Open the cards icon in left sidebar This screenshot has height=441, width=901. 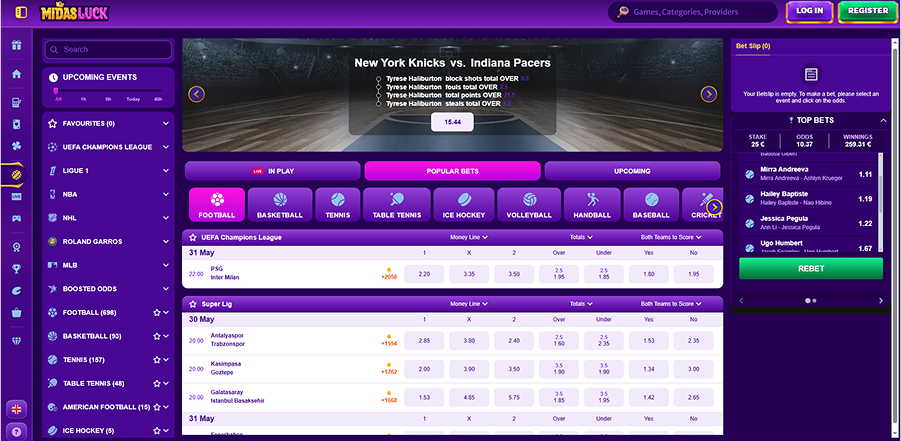pyautogui.click(x=16, y=124)
